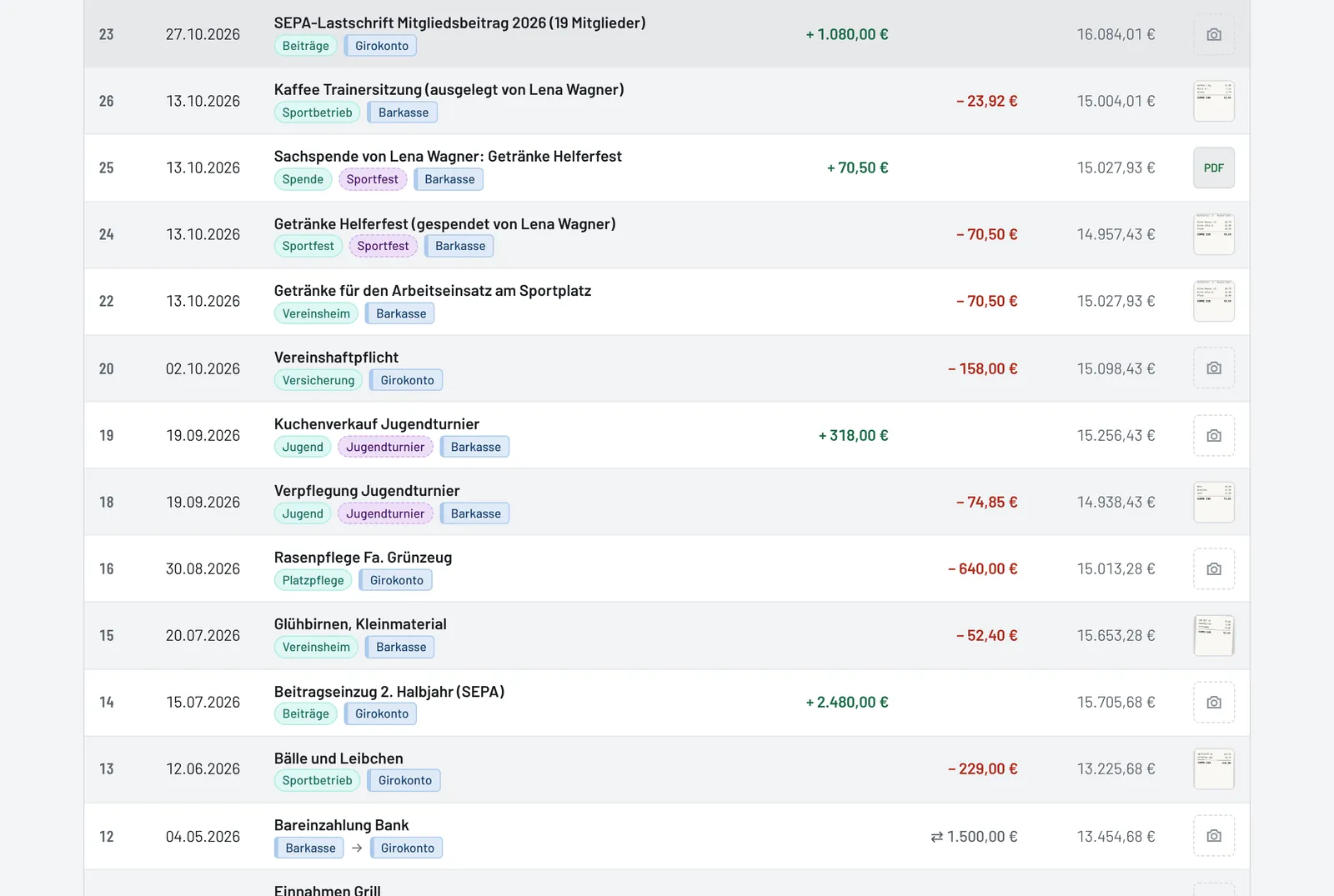The width and height of the screenshot is (1334, 896).
Task: Click green Sportfest category tag on entry 24
Action: pyautogui.click(x=308, y=246)
